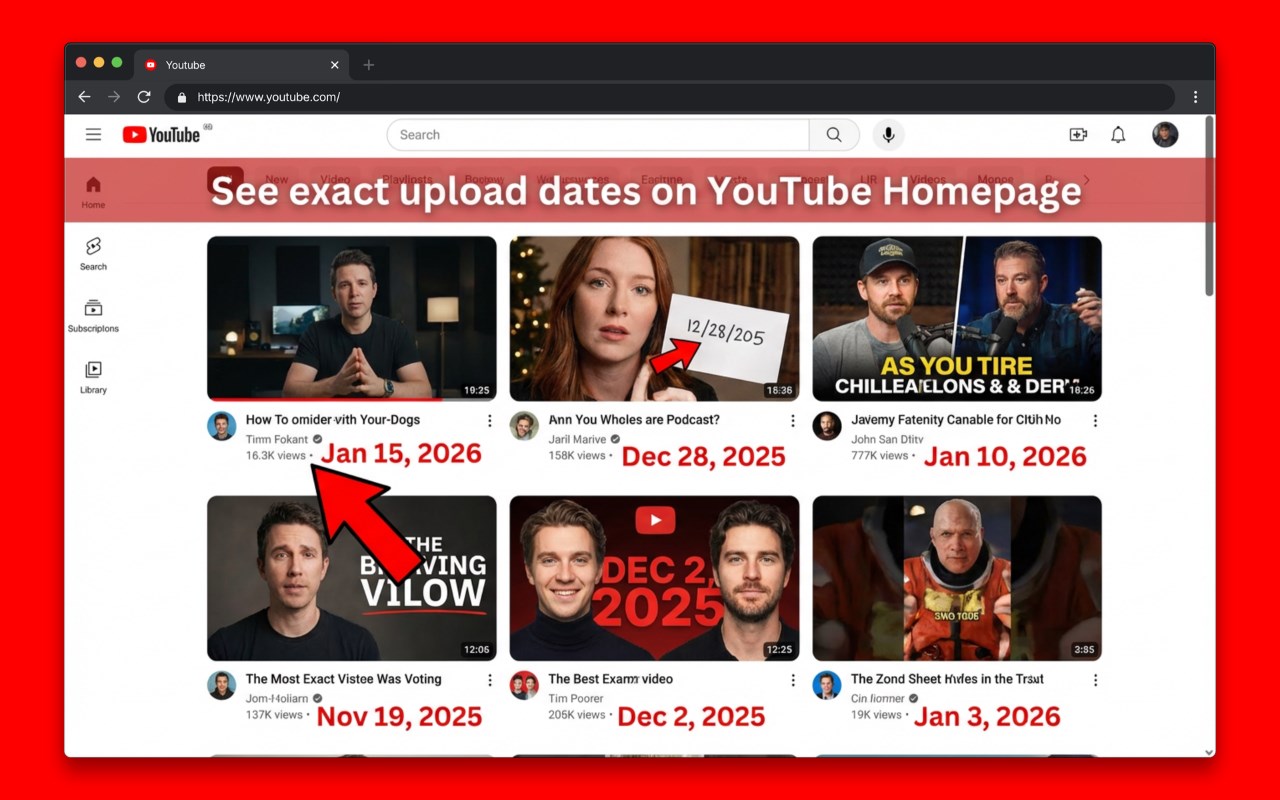Open the browser three-dot menu
The width and height of the screenshot is (1280, 800).
(x=1195, y=97)
